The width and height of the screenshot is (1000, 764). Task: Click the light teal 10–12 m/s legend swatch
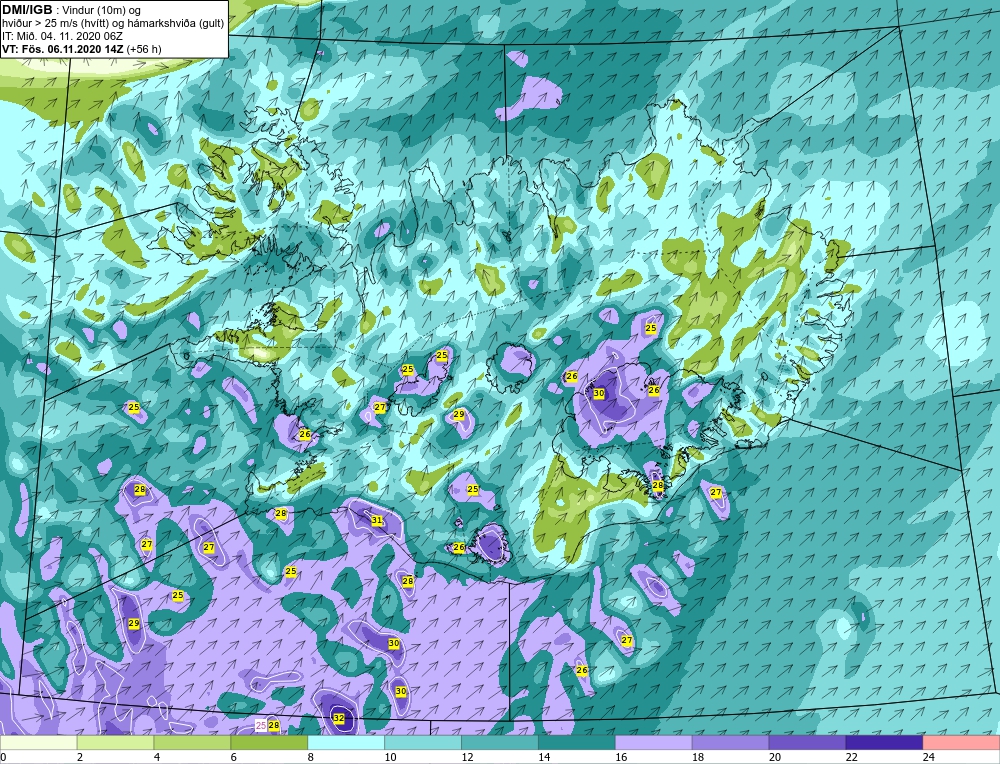click(x=423, y=743)
